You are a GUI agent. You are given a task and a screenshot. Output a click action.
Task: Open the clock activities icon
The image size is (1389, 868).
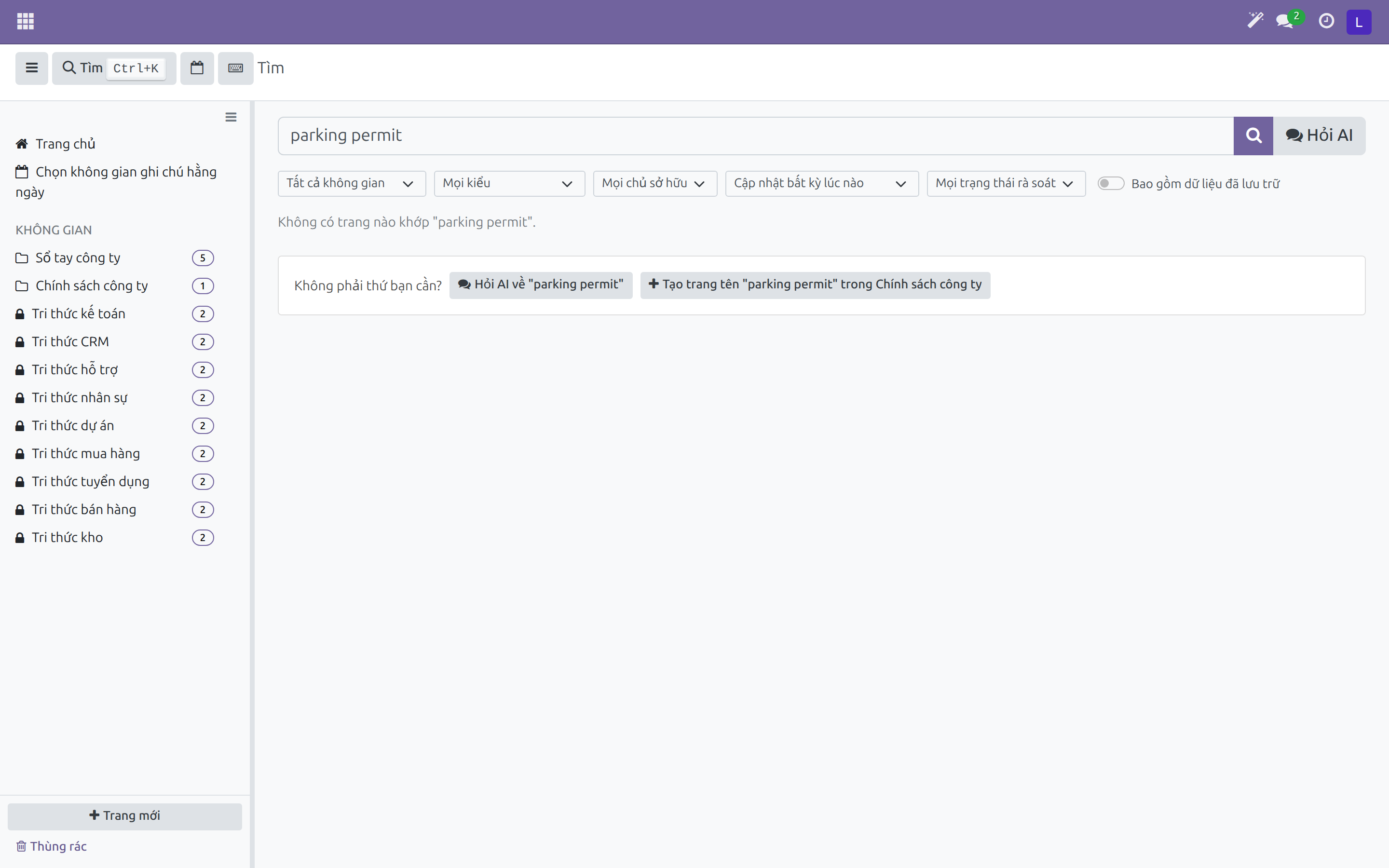coord(1326,21)
